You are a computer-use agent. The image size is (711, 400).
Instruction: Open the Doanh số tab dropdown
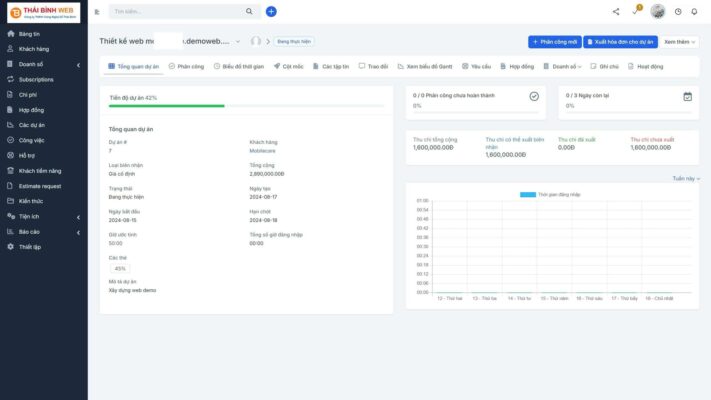click(562, 66)
